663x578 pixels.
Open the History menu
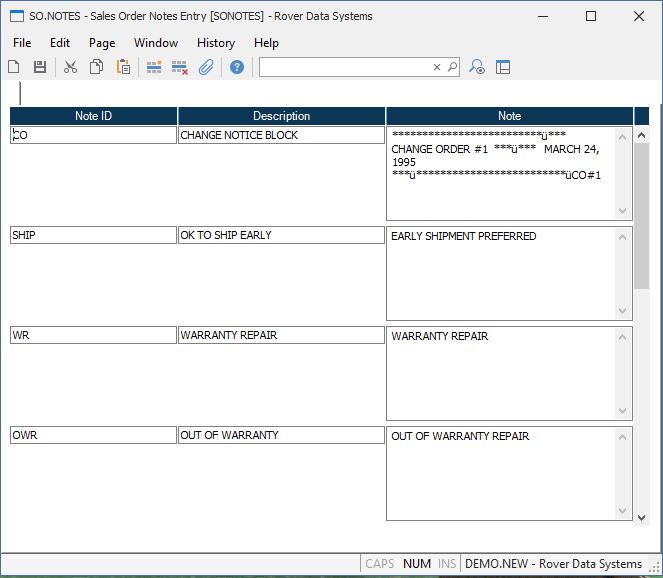pyautogui.click(x=216, y=43)
